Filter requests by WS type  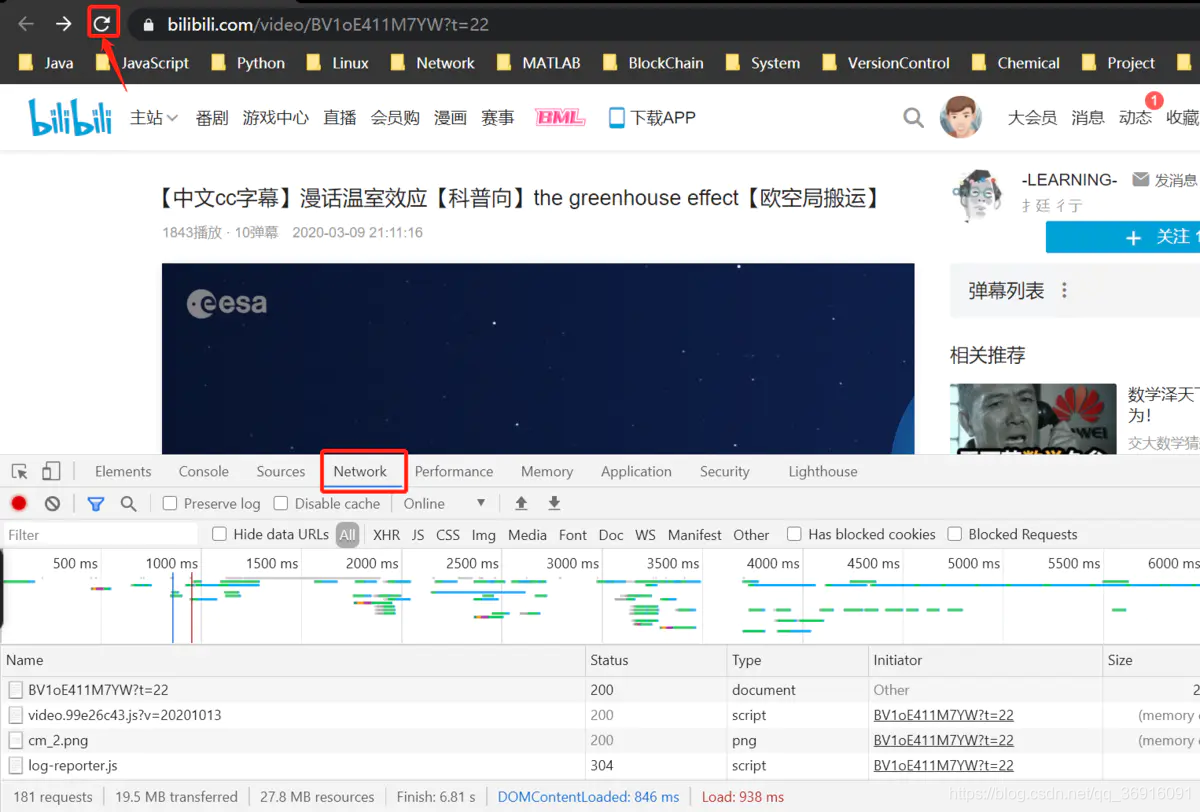pyautogui.click(x=646, y=535)
